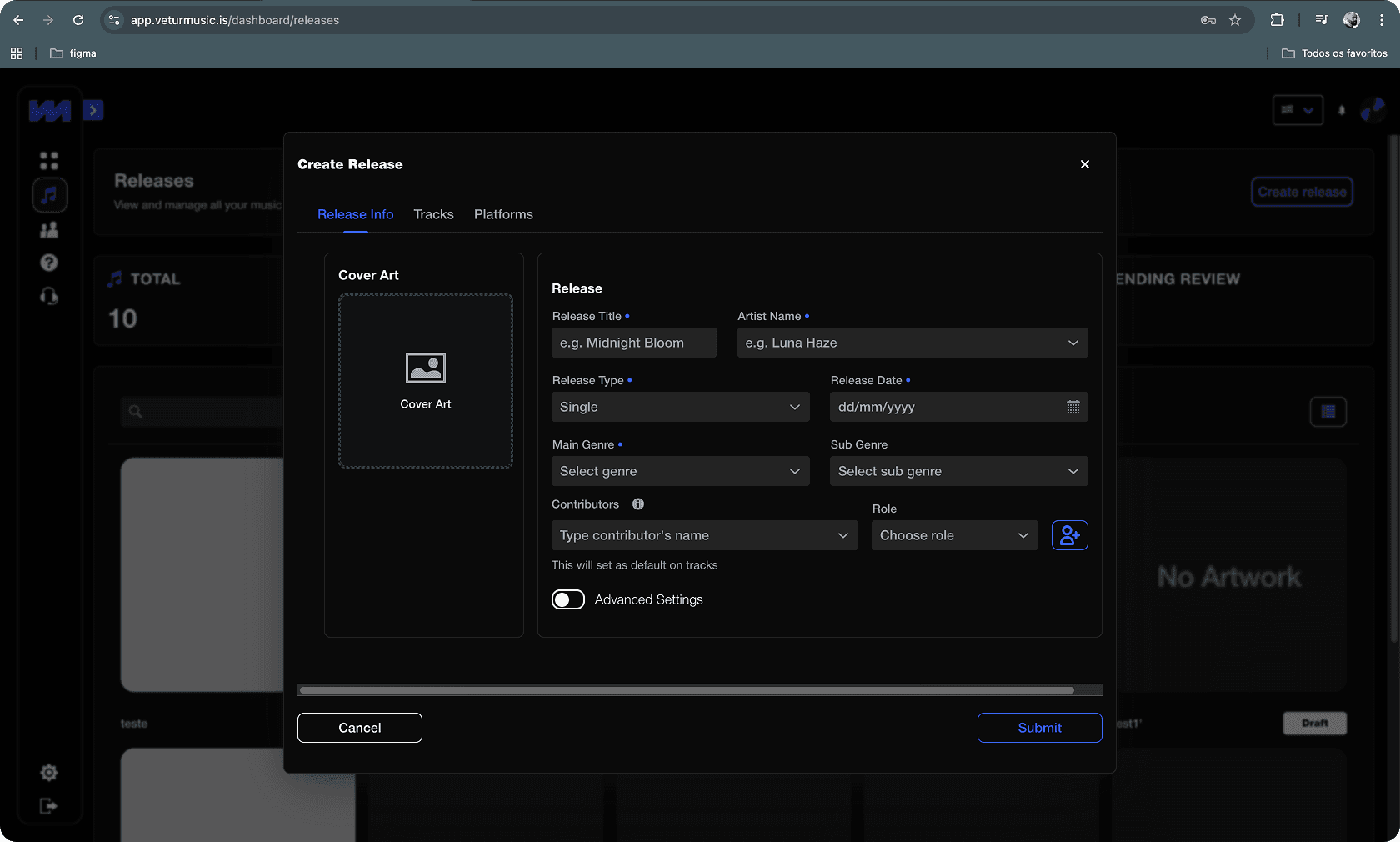Expand the Release Type dropdown
Image resolution: width=1400 pixels, height=842 pixels.
(680, 407)
